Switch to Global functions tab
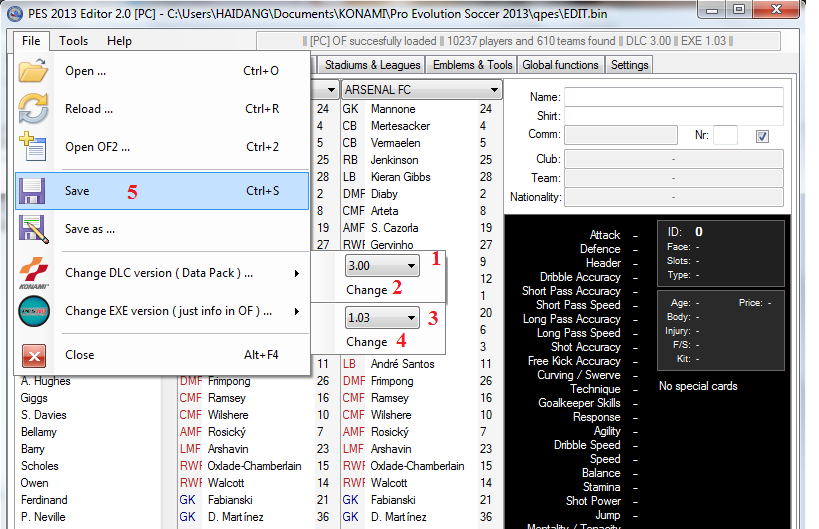 pos(560,65)
